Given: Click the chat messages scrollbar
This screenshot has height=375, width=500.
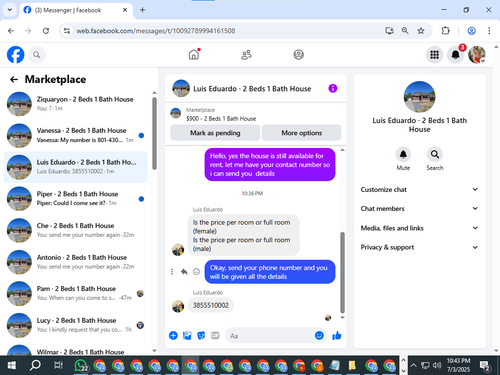Looking at the screenshot, I should (x=342, y=273).
